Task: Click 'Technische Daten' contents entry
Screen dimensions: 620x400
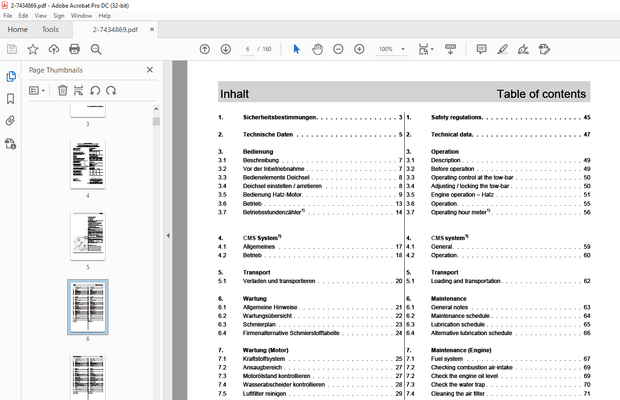Action: (x=268, y=135)
